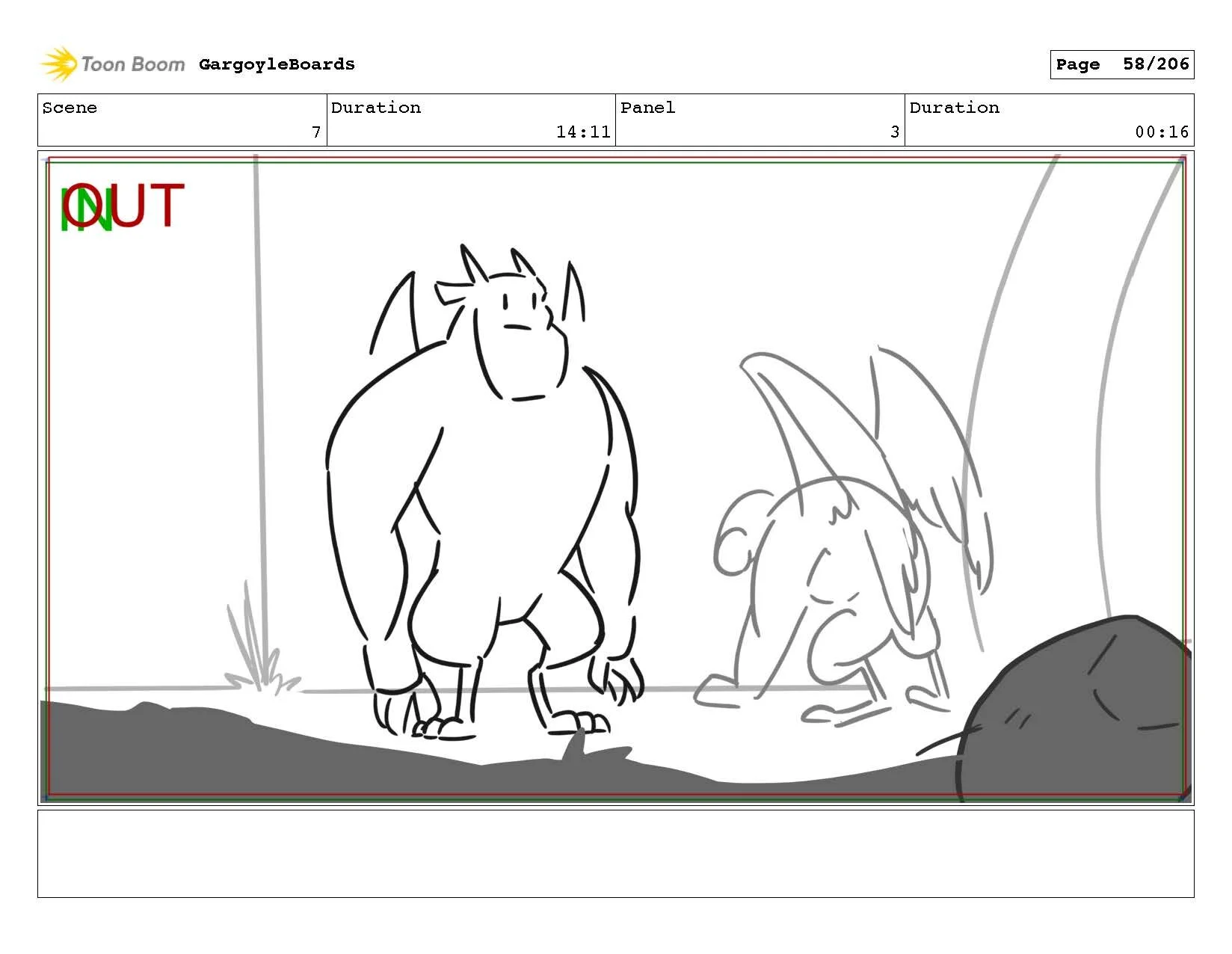Click the empty notes box below panel
The height and width of the screenshot is (954, 1232).
(x=615, y=854)
